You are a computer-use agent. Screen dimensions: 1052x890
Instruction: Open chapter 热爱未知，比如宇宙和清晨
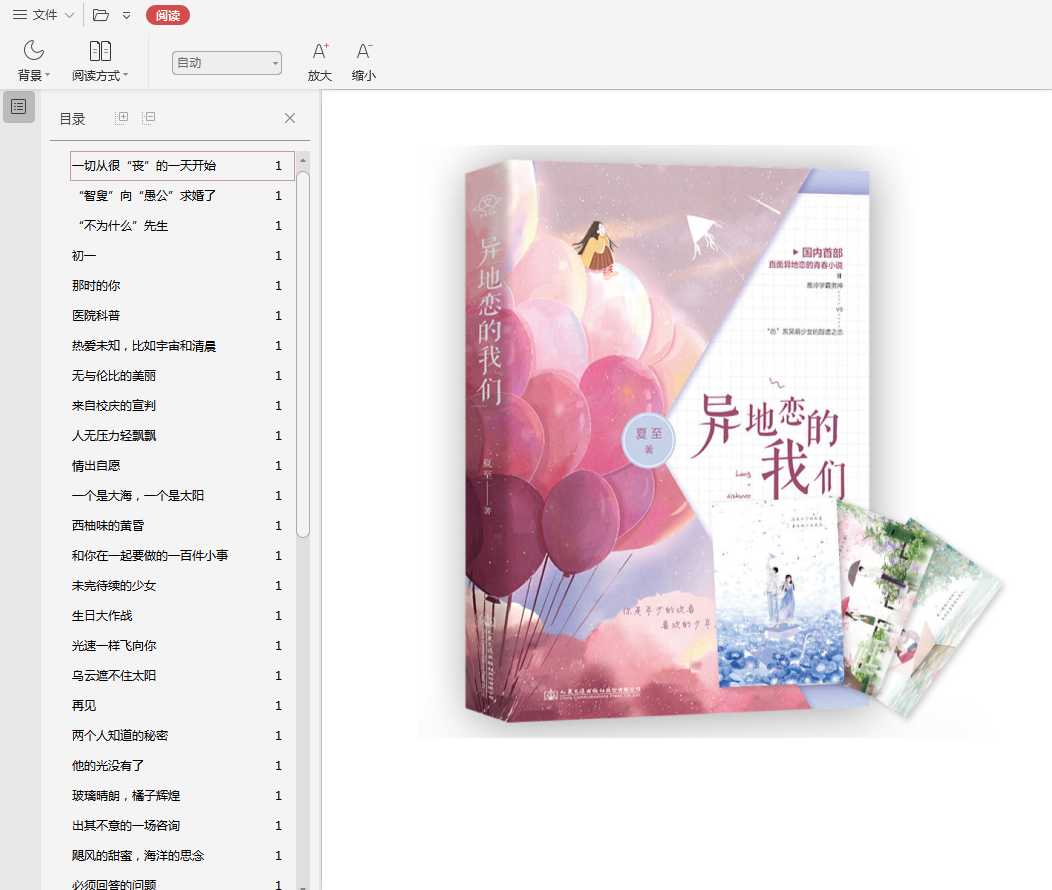pyautogui.click(x=182, y=346)
